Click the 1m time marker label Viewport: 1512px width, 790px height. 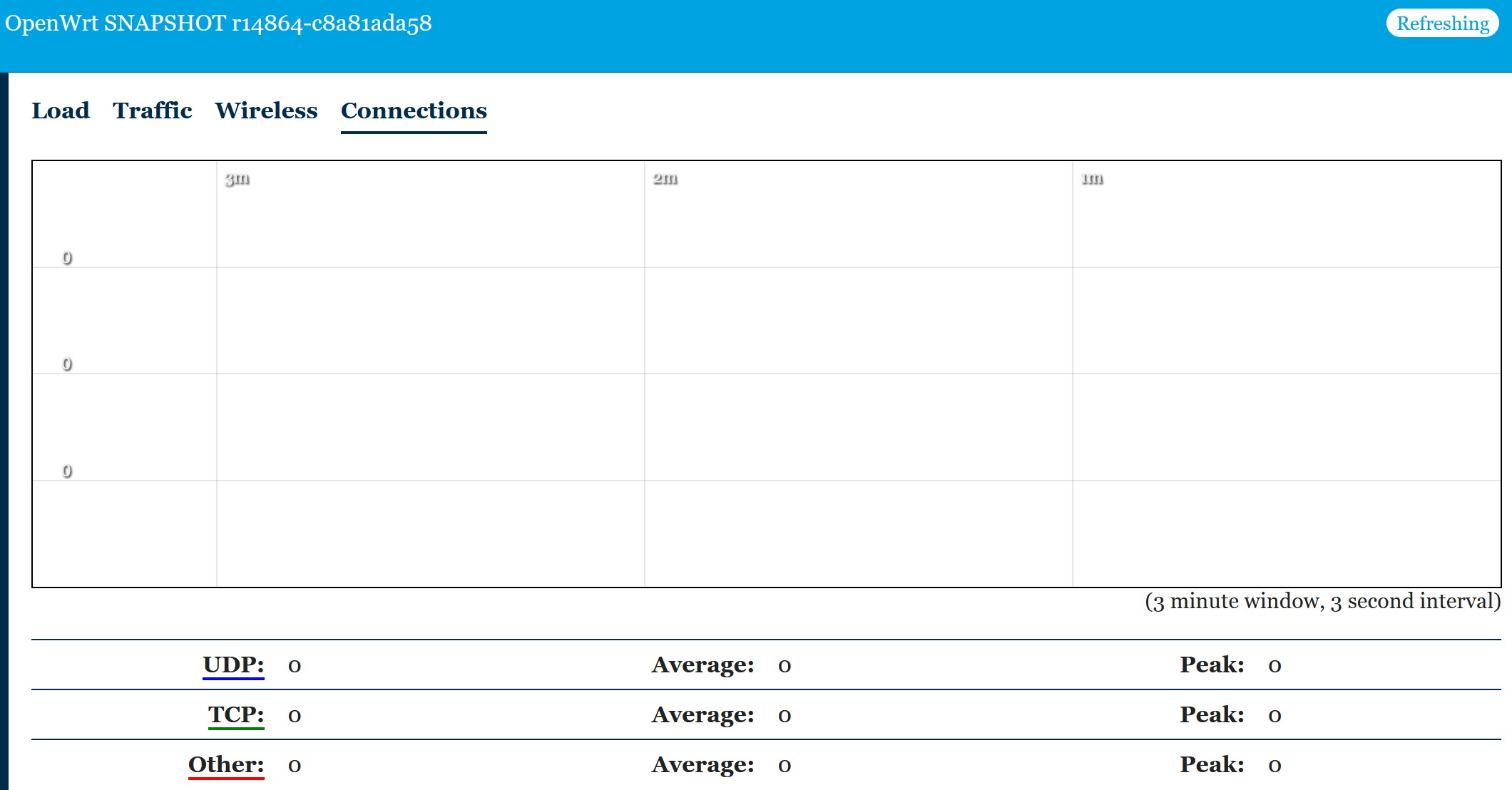[x=1091, y=180]
